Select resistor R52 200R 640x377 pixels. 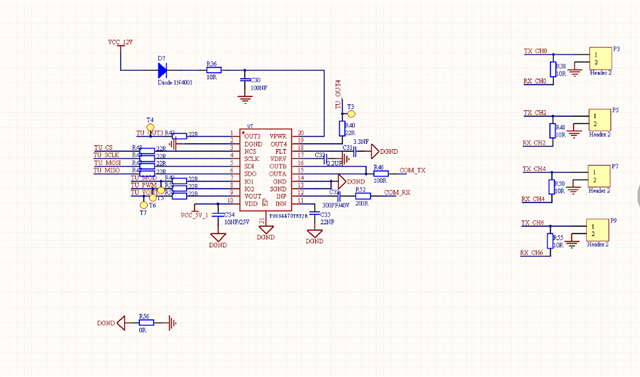click(x=363, y=196)
